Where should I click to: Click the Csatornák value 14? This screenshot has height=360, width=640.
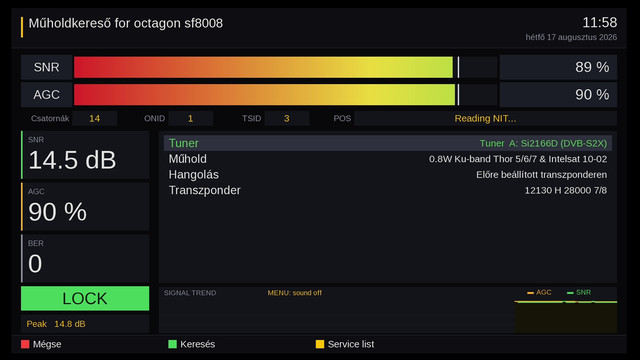pyautogui.click(x=95, y=118)
